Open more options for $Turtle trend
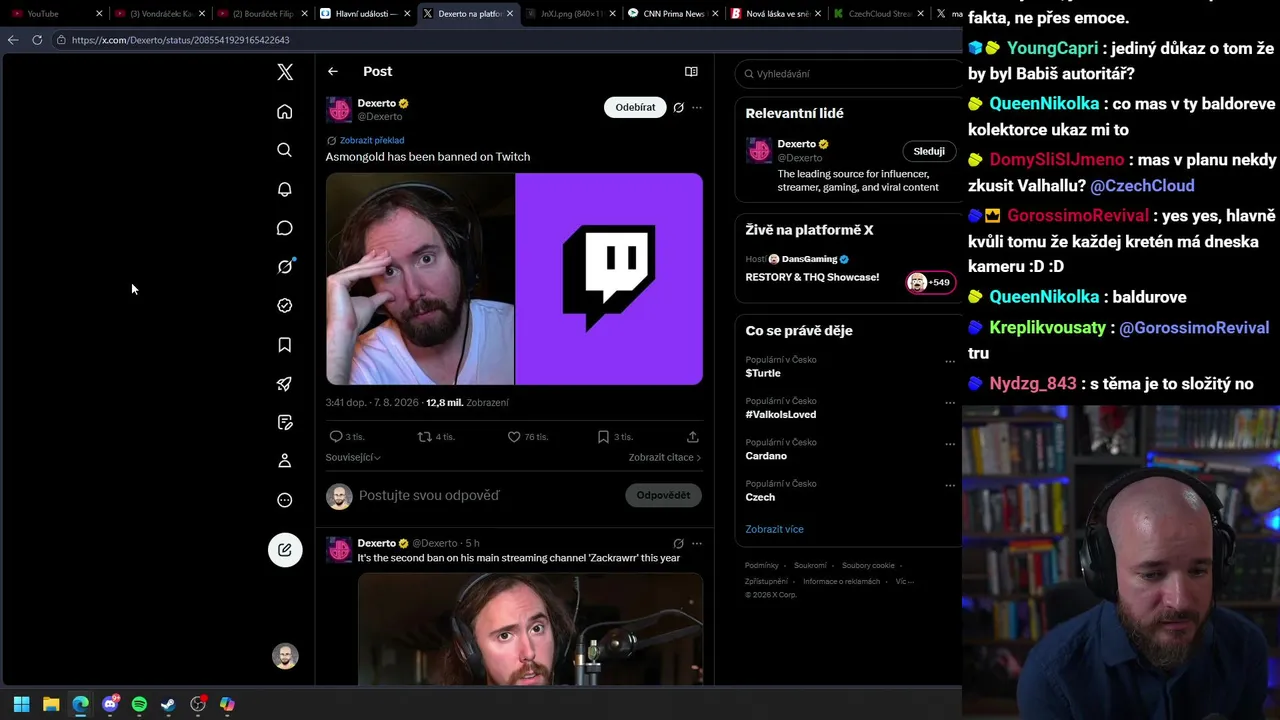The image size is (1280, 720). coord(950,361)
